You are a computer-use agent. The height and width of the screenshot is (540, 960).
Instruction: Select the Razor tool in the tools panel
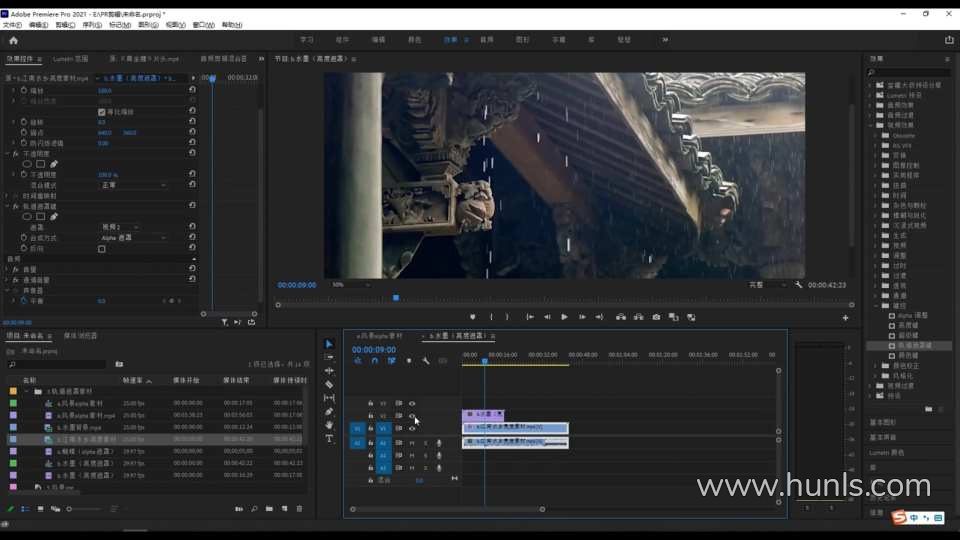coord(329,384)
